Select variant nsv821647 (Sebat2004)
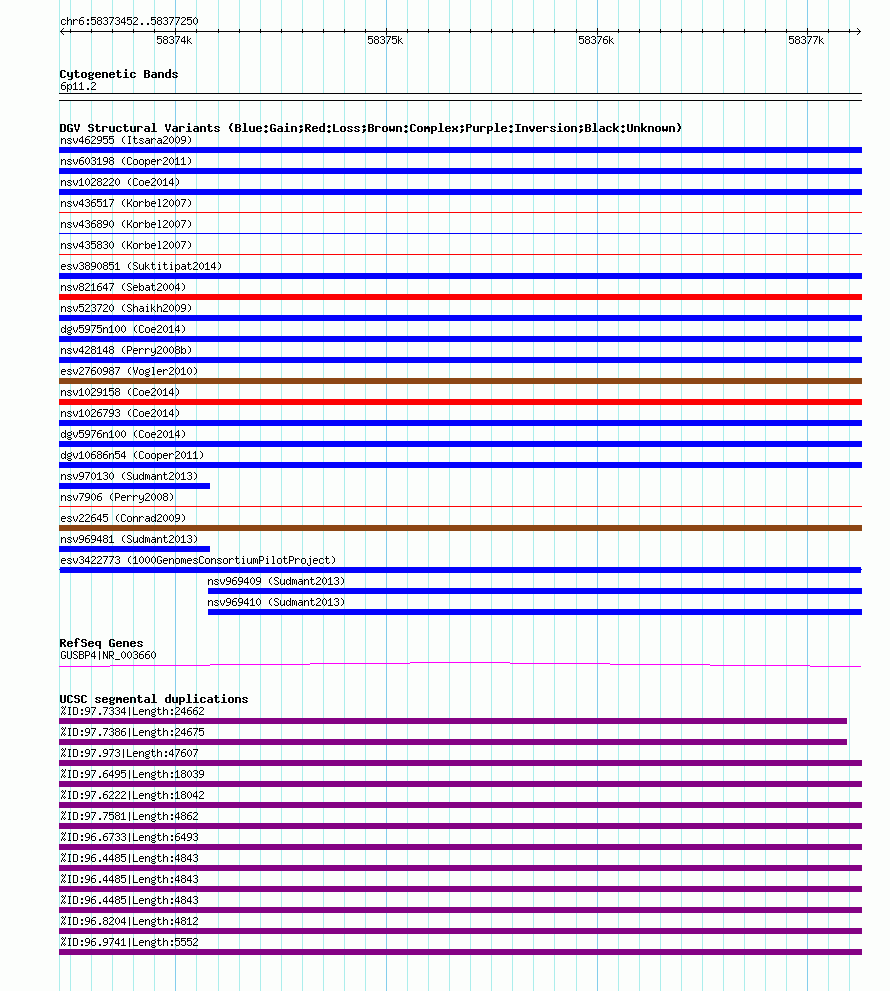Image resolution: width=890 pixels, height=991 pixels. (x=123, y=287)
